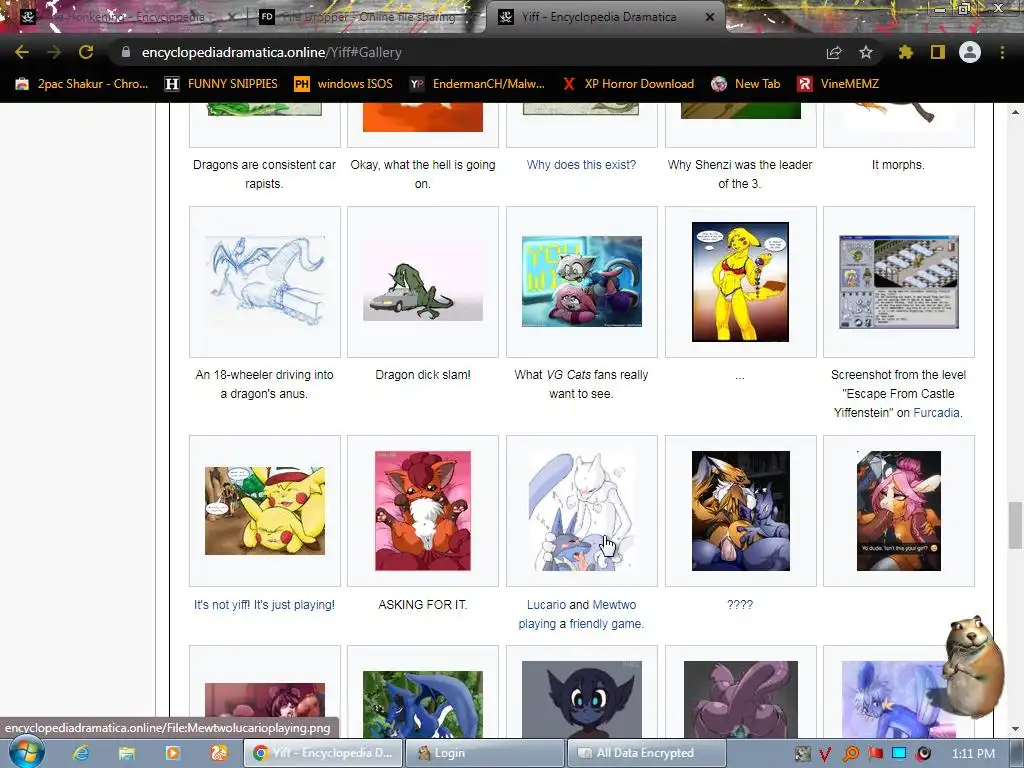This screenshot has width=1024, height=768.
Task: Bookmark this page with the star icon
Action: tap(866, 52)
